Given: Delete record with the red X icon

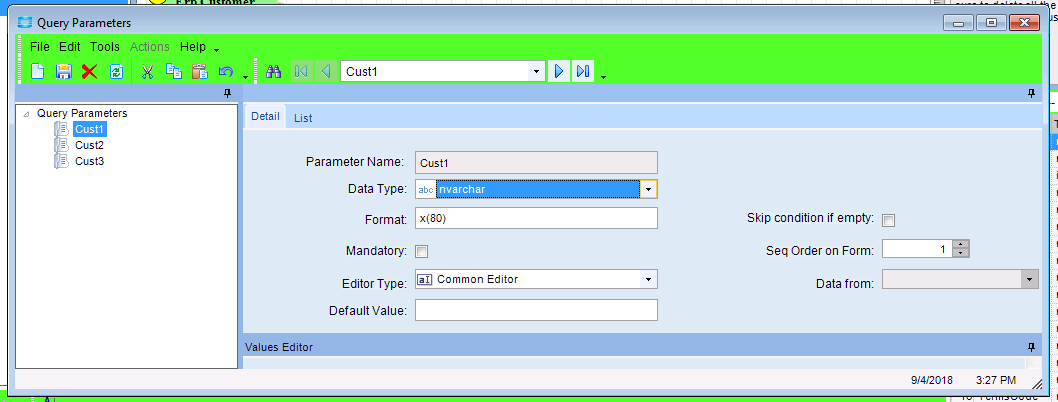Looking at the screenshot, I should click(89, 71).
